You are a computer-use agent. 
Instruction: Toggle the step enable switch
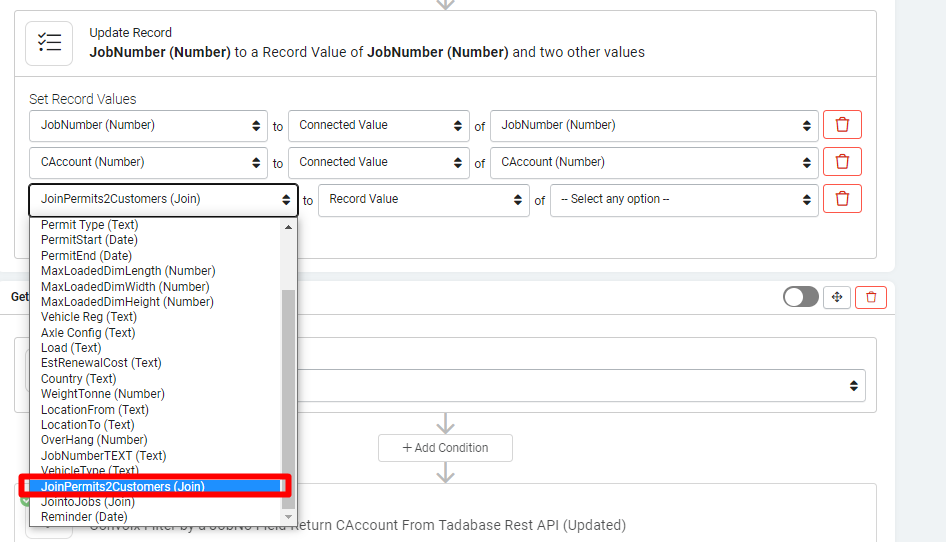pos(801,297)
